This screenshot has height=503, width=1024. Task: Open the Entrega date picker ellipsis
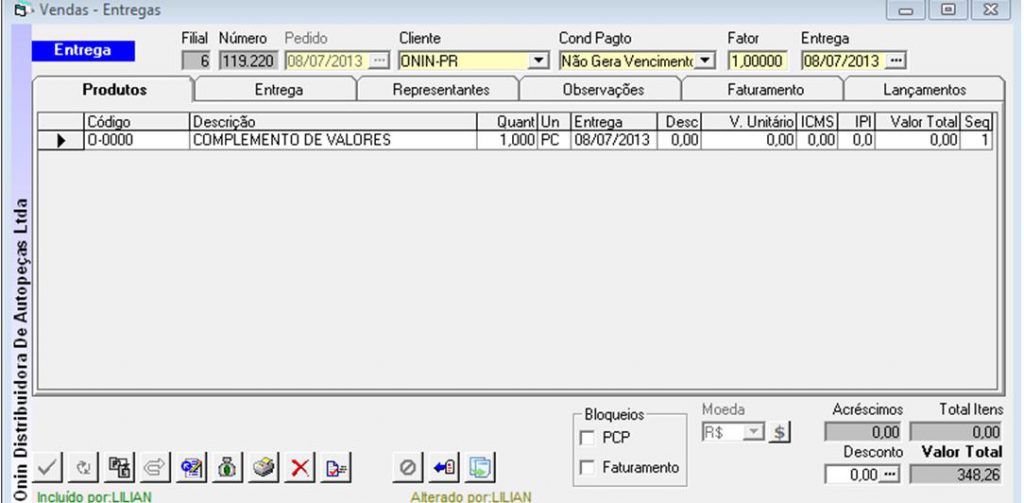(896, 61)
